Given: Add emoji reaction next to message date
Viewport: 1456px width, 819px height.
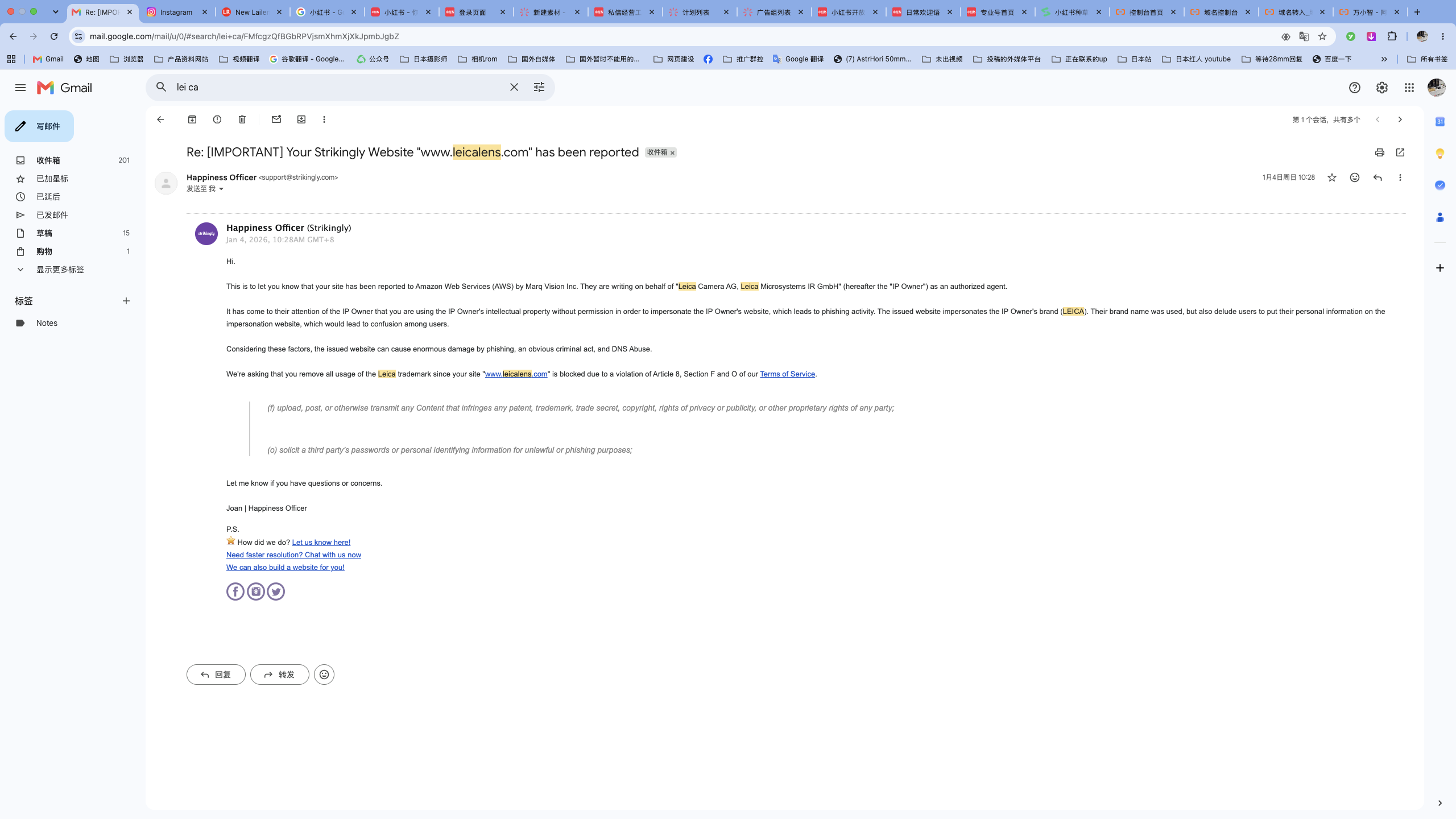Looking at the screenshot, I should pyautogui.click(x=1355, y=177).
